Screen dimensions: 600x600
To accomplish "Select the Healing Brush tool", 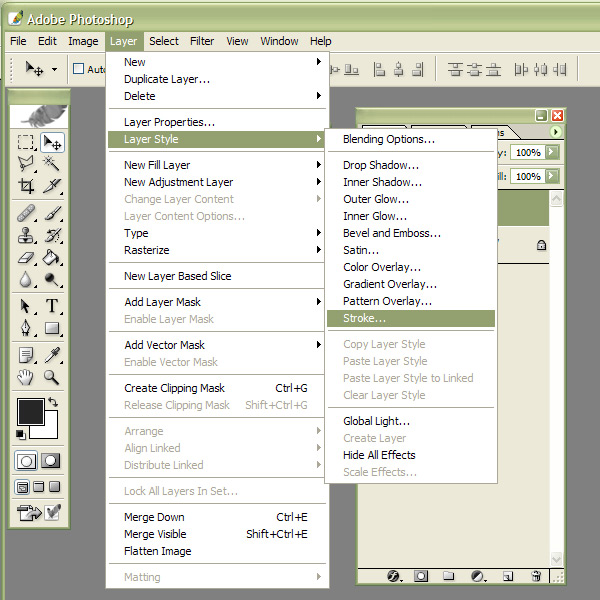I will click(x=26, y=213).
